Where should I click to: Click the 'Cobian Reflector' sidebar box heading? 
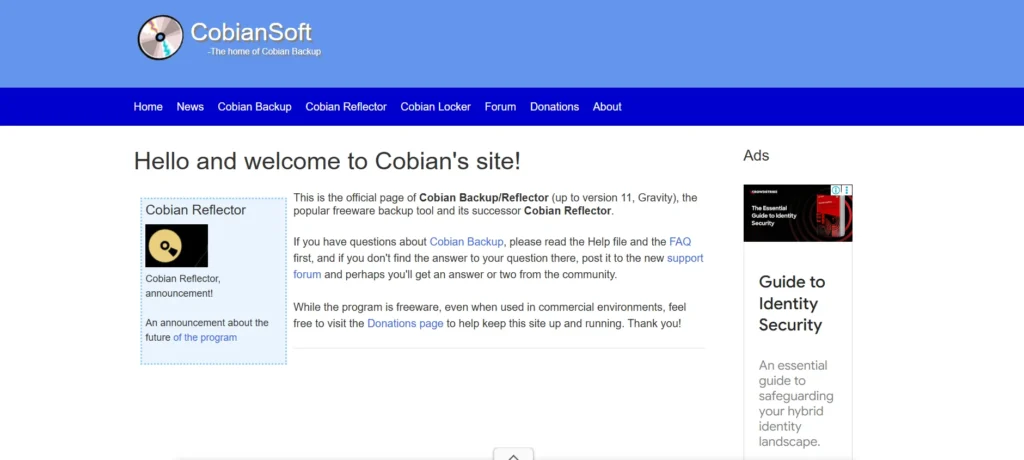[196, 210]
